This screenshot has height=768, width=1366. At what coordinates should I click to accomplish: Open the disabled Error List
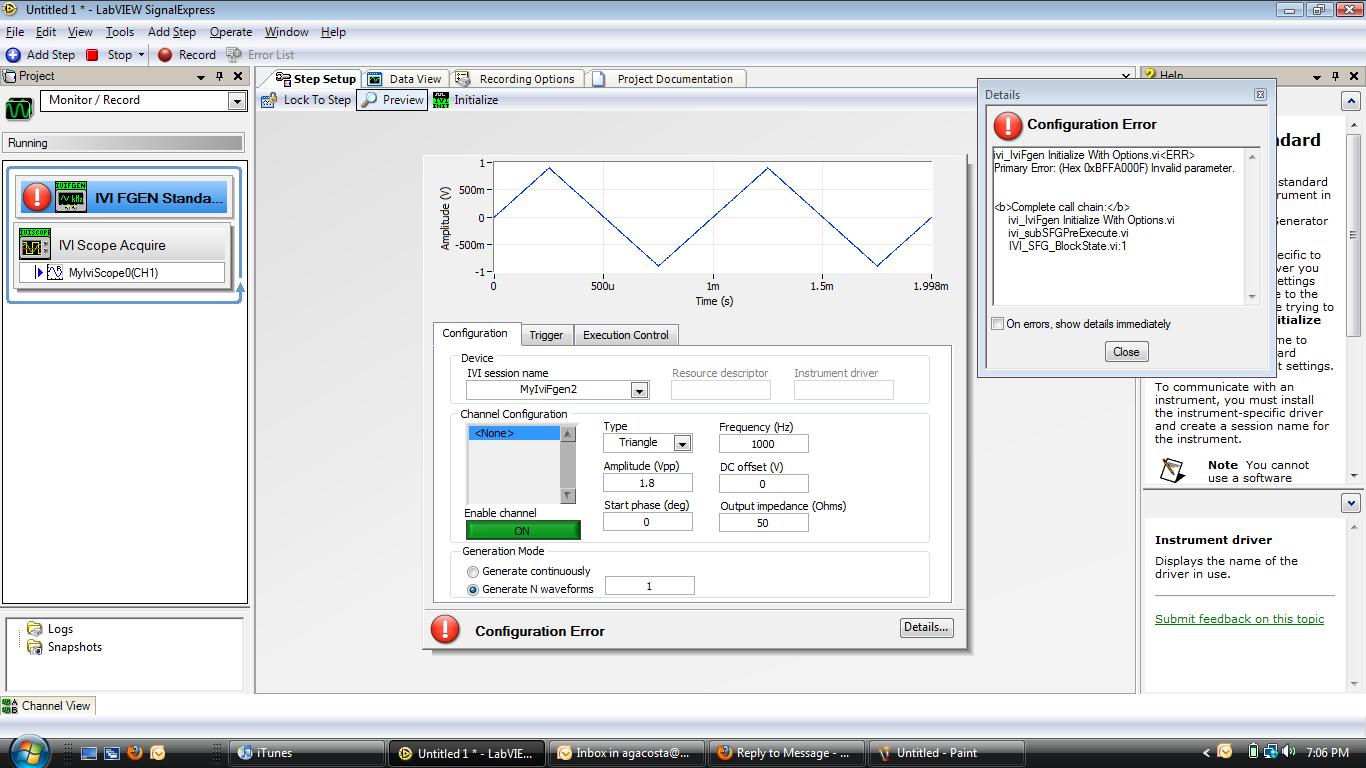pos(260,55)
